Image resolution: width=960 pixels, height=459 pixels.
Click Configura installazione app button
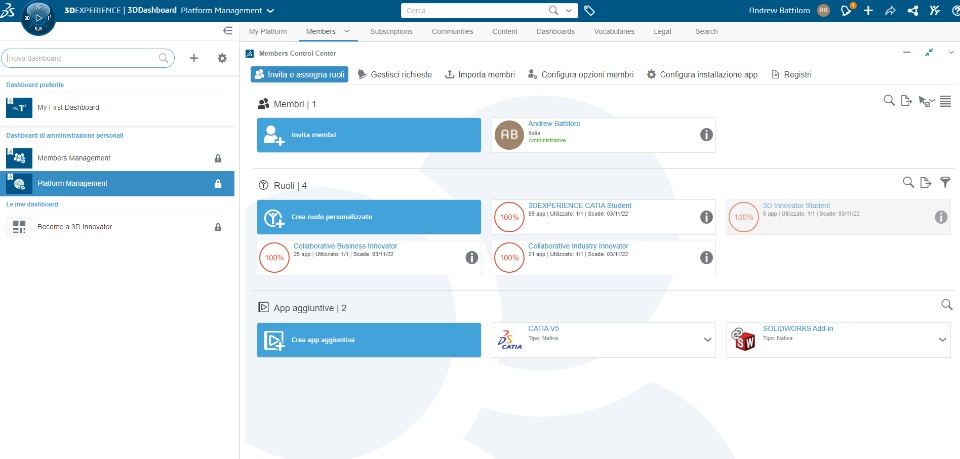(x=702, y=74)
